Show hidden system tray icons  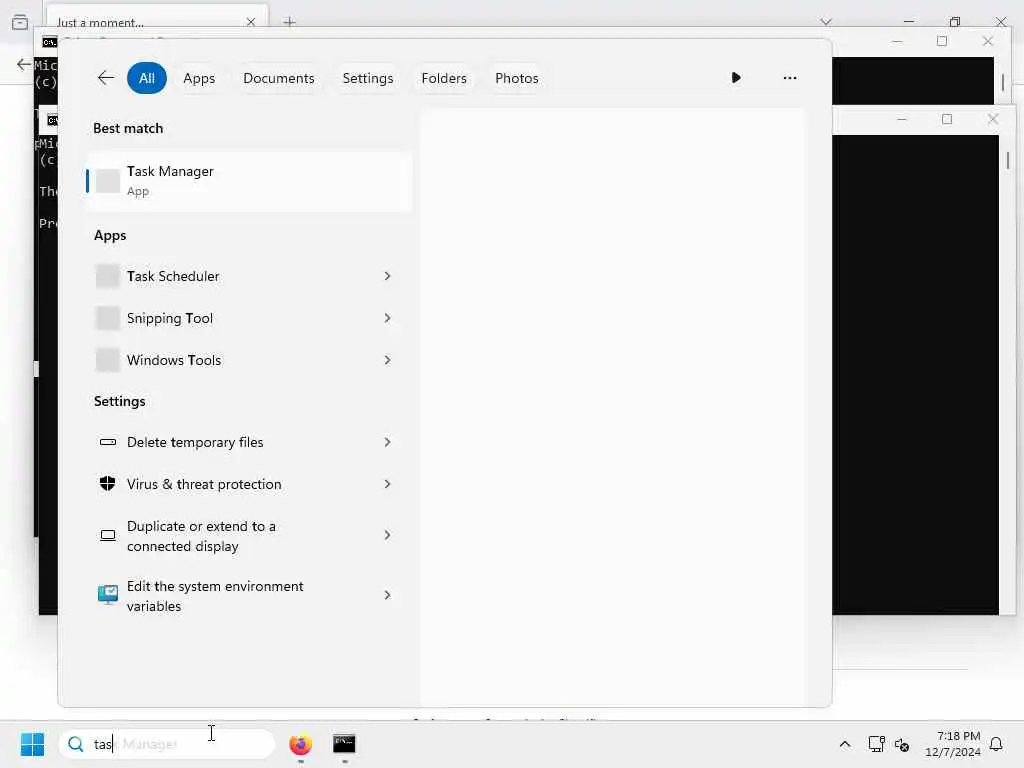click(844, 744)
